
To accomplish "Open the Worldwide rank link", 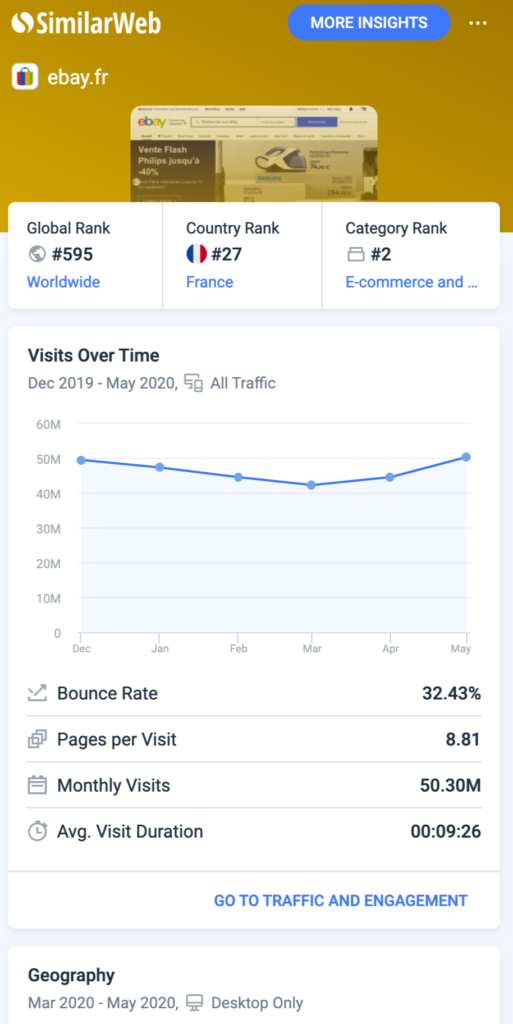I will click(63, 282).
